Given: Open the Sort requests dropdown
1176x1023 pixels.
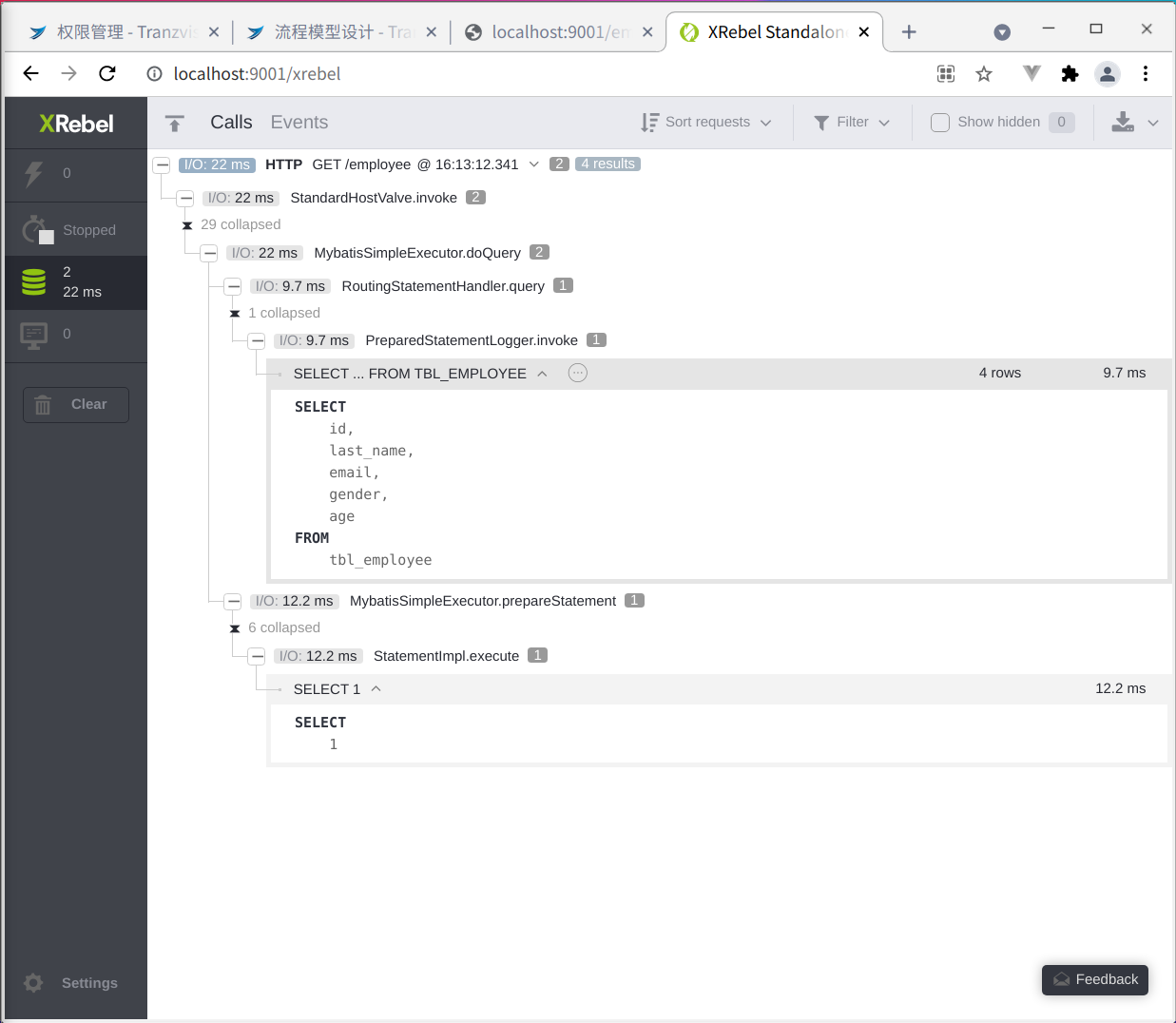Looking at the screenshot, I should point(705,122).
